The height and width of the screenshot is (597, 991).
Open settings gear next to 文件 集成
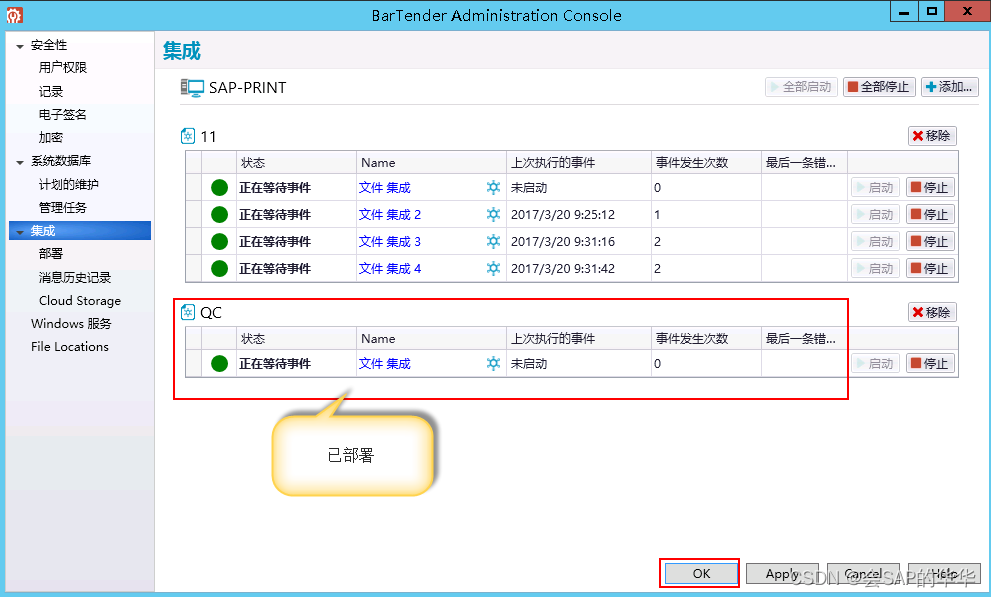tap(493, 187)
